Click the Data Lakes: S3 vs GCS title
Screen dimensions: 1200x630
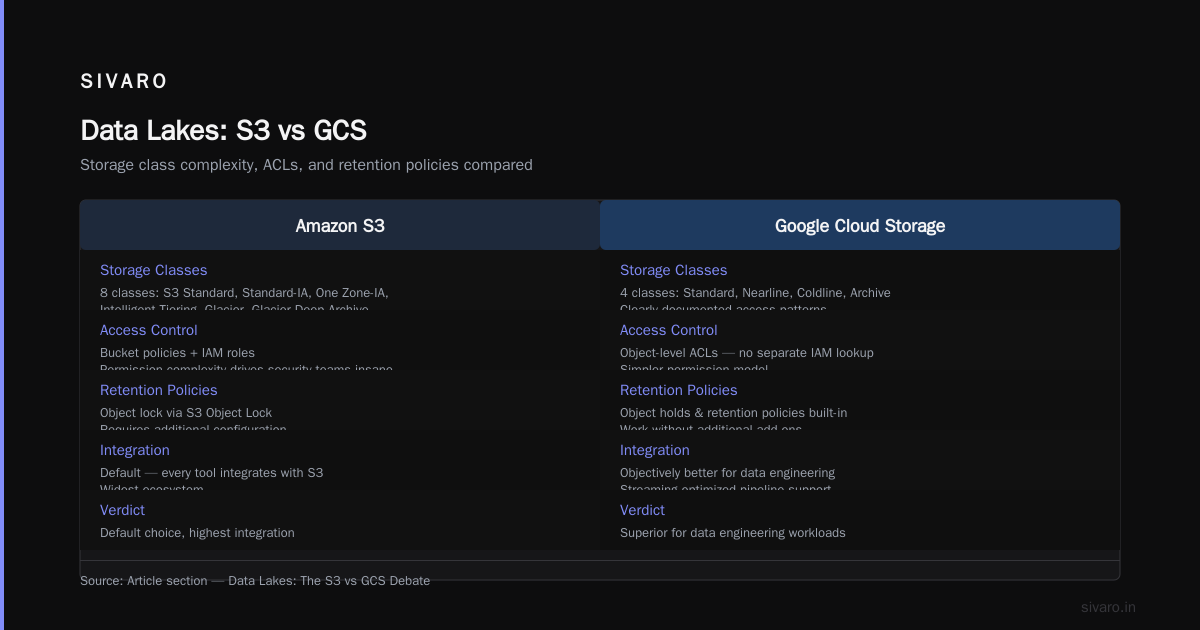tap(224, 131)
